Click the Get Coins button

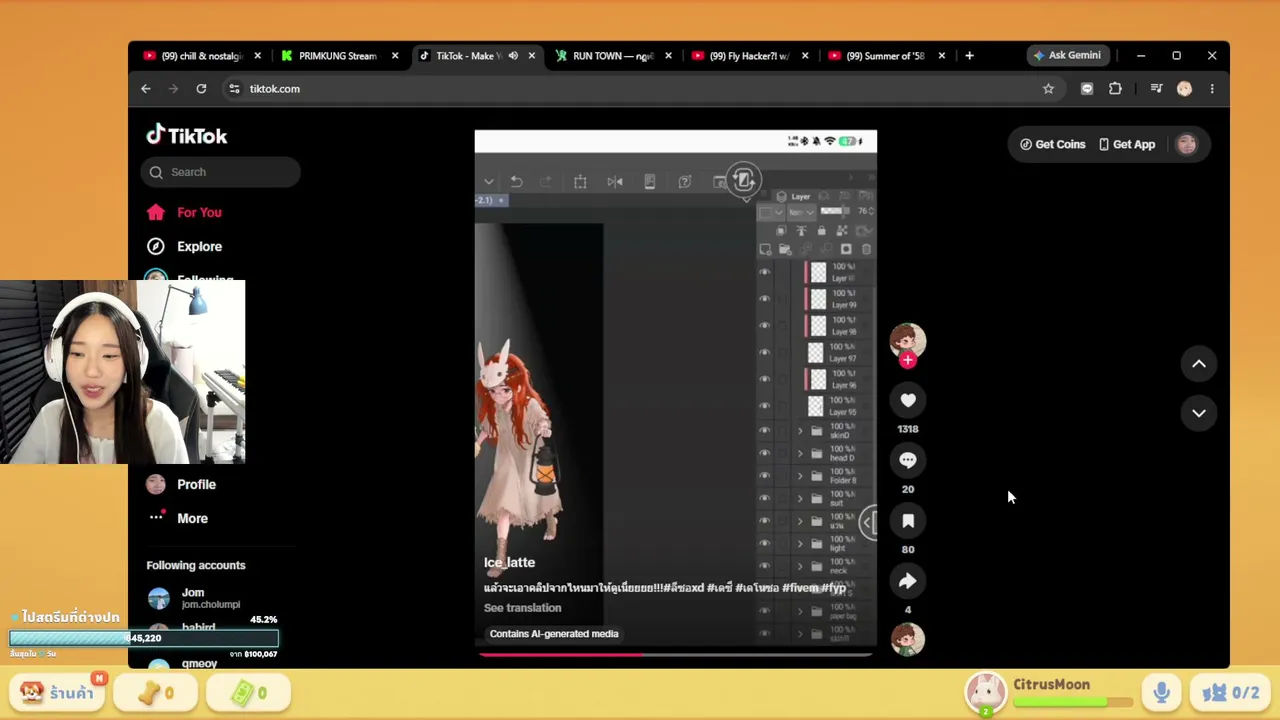coord(1052,144)
